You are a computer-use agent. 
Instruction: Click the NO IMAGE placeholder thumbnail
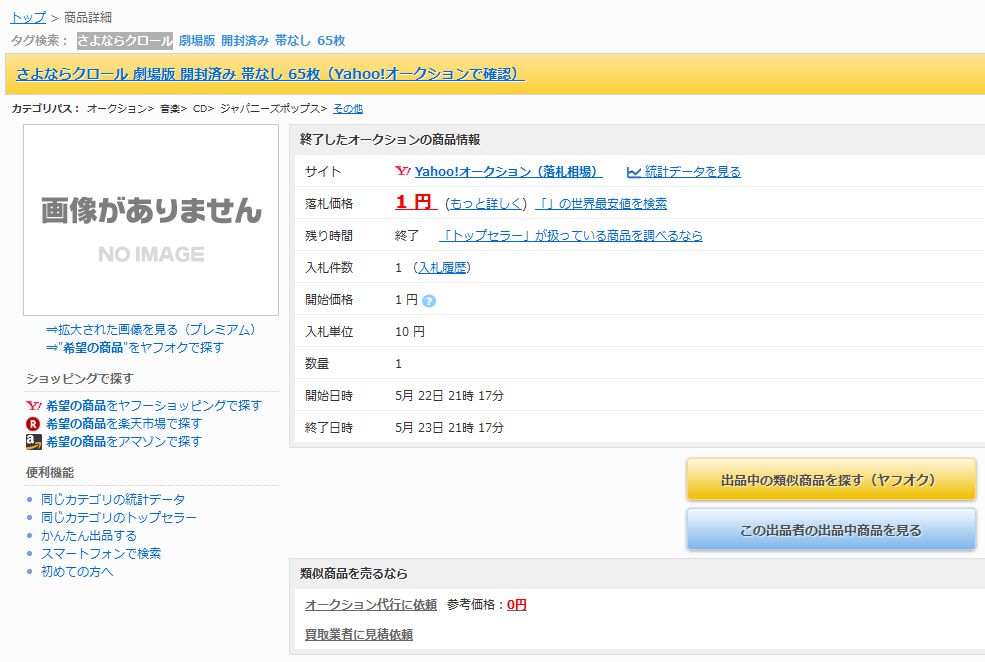click(x=151, y=220)
